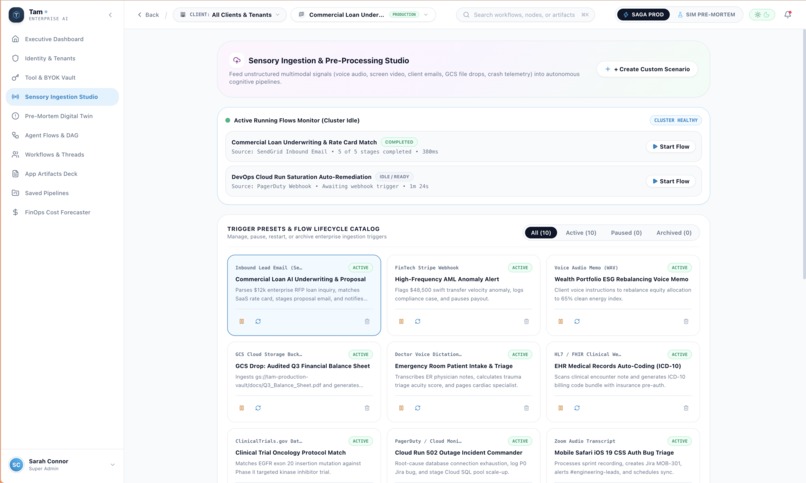Open Saved Pipelines page

pos(62,193)
